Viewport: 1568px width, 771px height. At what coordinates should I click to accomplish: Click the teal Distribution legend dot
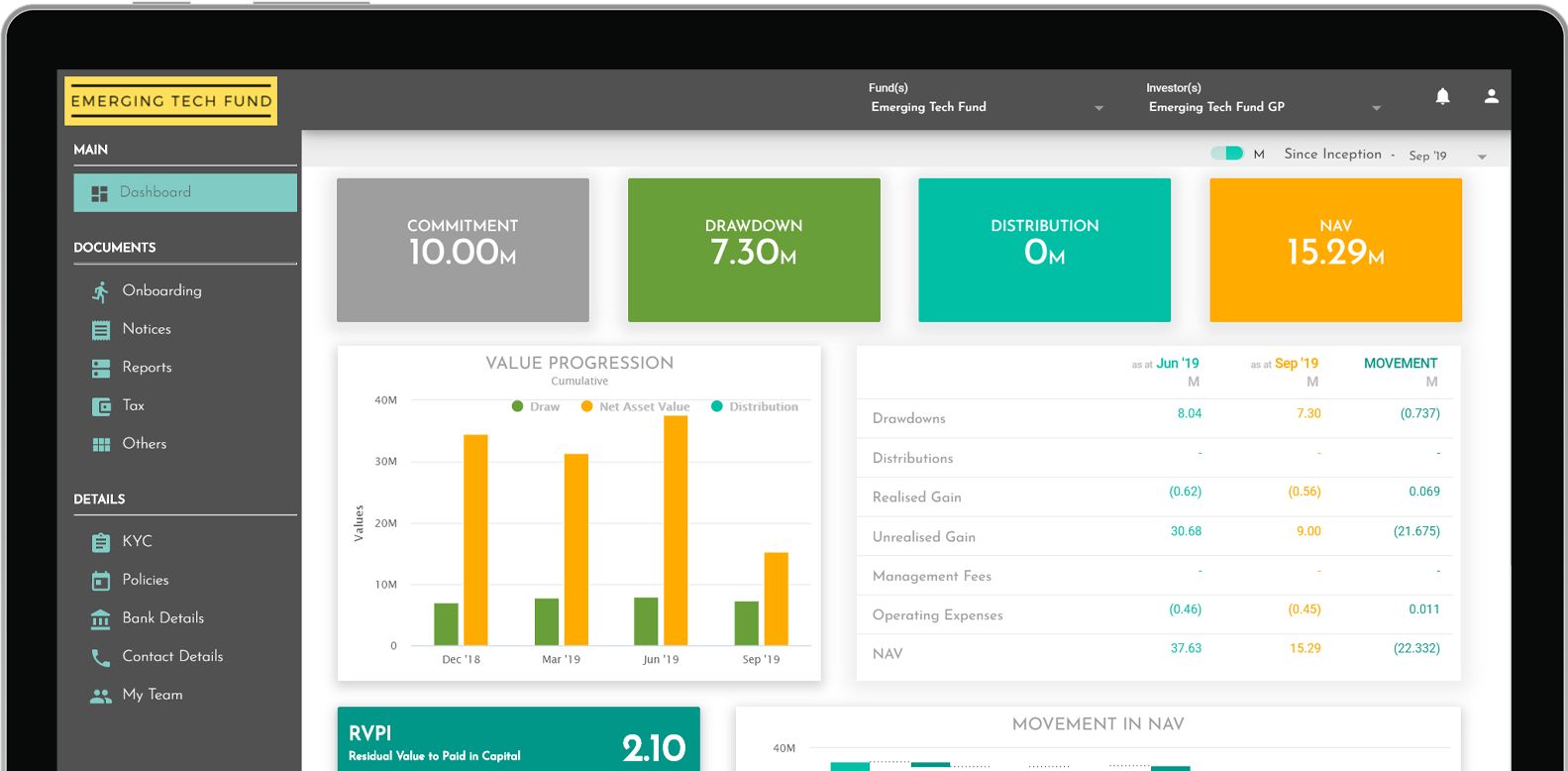[716, 406]
